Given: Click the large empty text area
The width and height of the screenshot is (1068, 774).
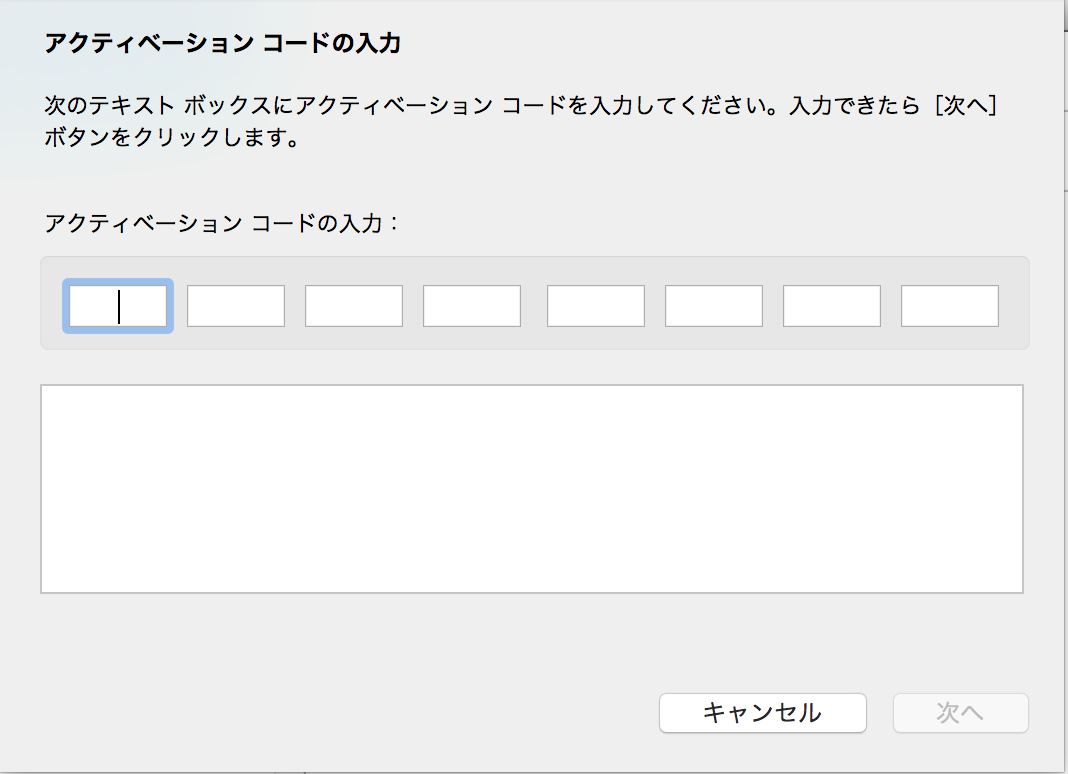Looking at the screenshot, I should 532,488.
